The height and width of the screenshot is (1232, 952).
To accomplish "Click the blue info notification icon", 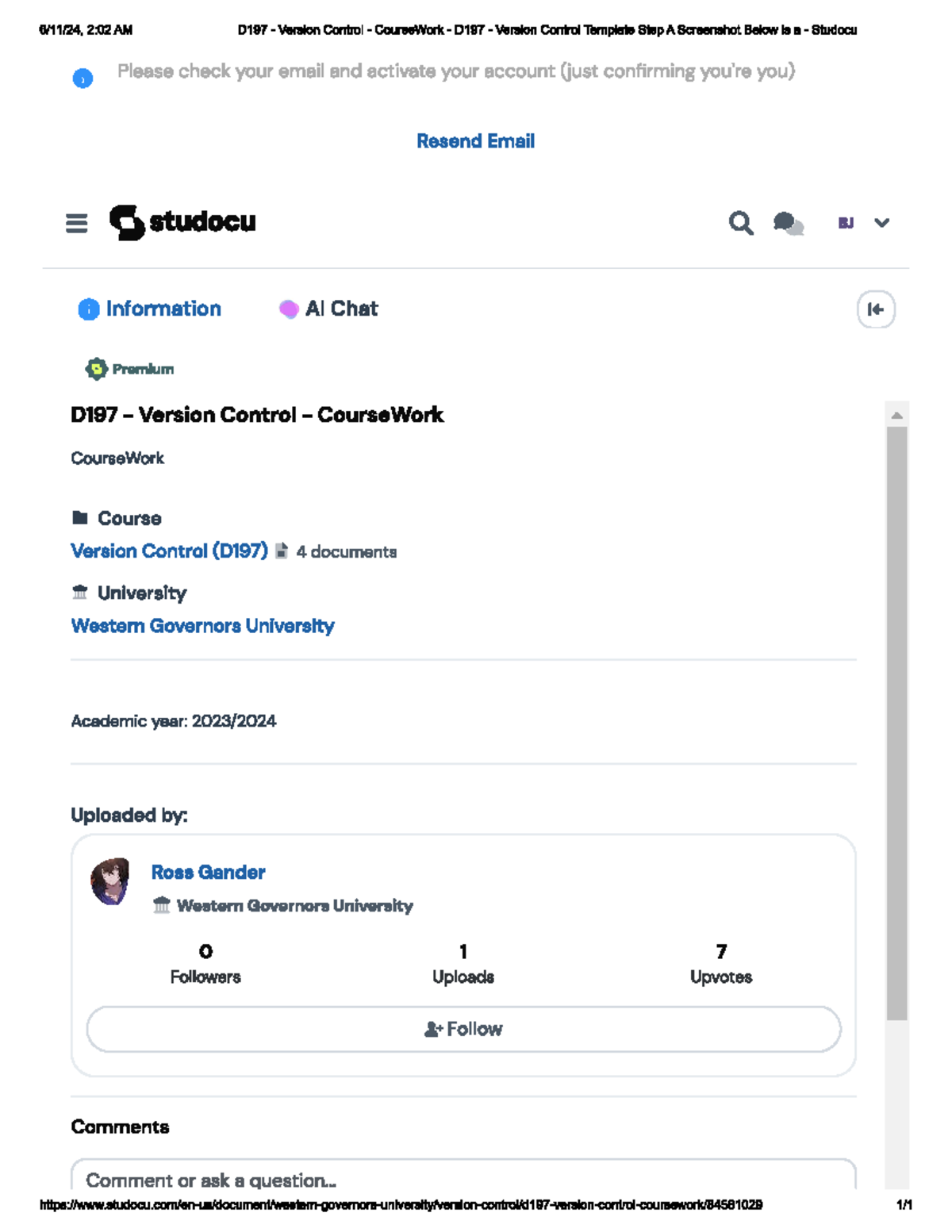I will (x=83, y=79).
